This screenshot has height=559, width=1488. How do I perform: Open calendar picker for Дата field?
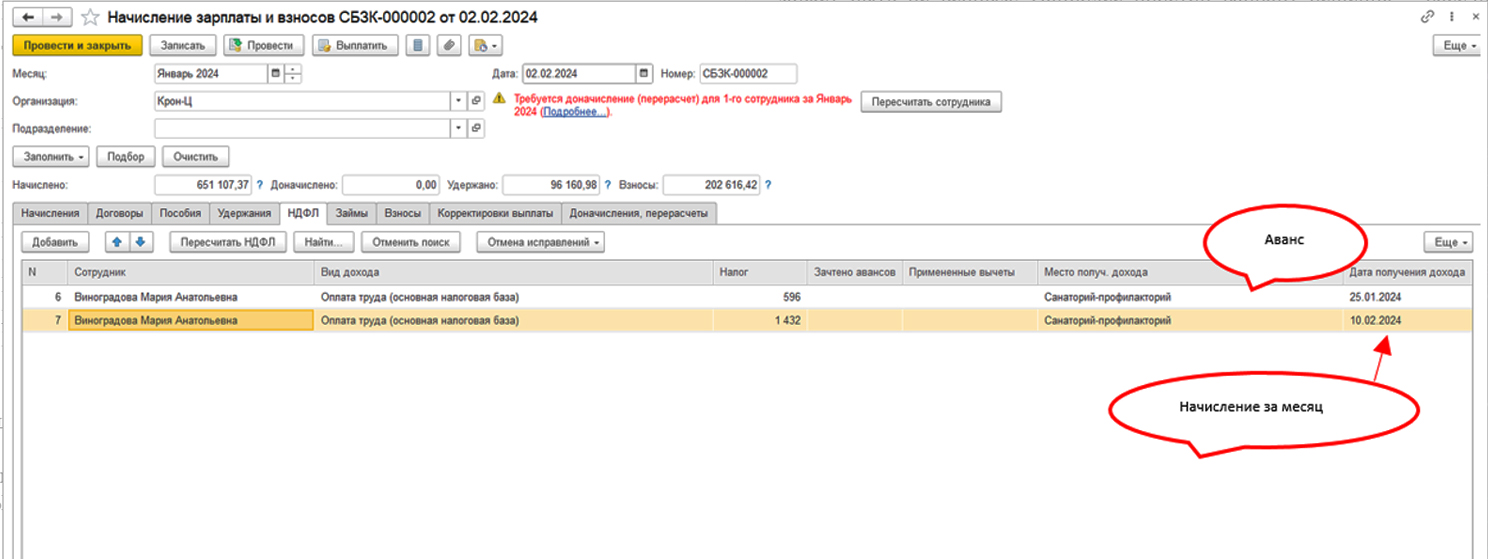tap(644, 73)
